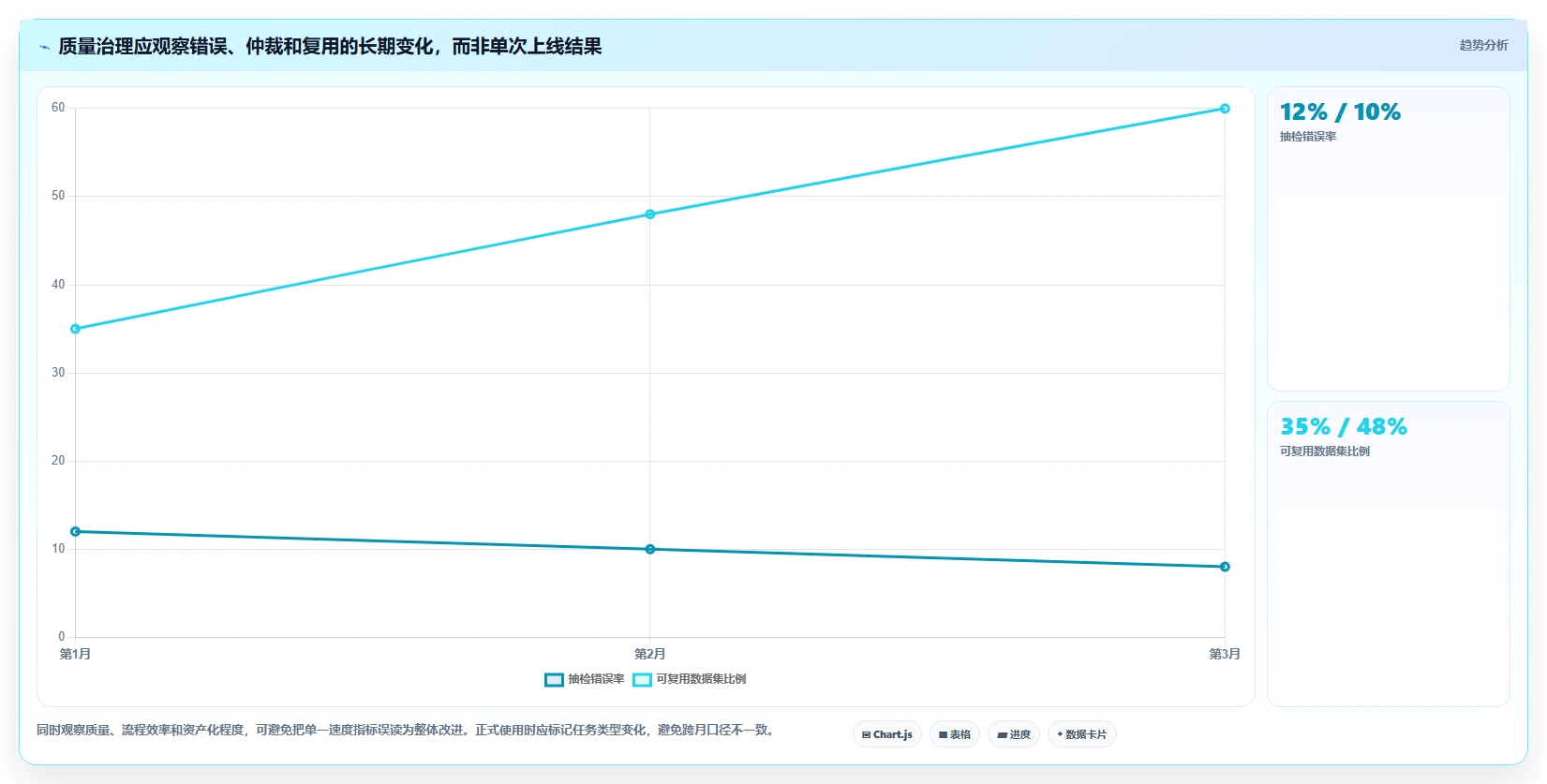This screenshot has width=1547, height=784.
Task: Click the footnote text 同时观察质量
Action: [x=408, y=730]
